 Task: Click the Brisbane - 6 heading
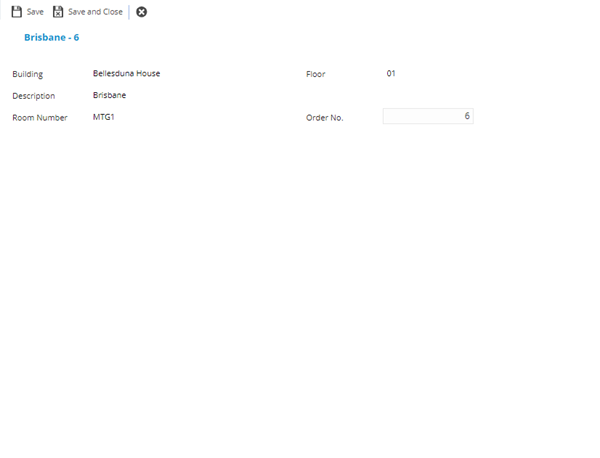pyautogui.click(x=51, y=37)
